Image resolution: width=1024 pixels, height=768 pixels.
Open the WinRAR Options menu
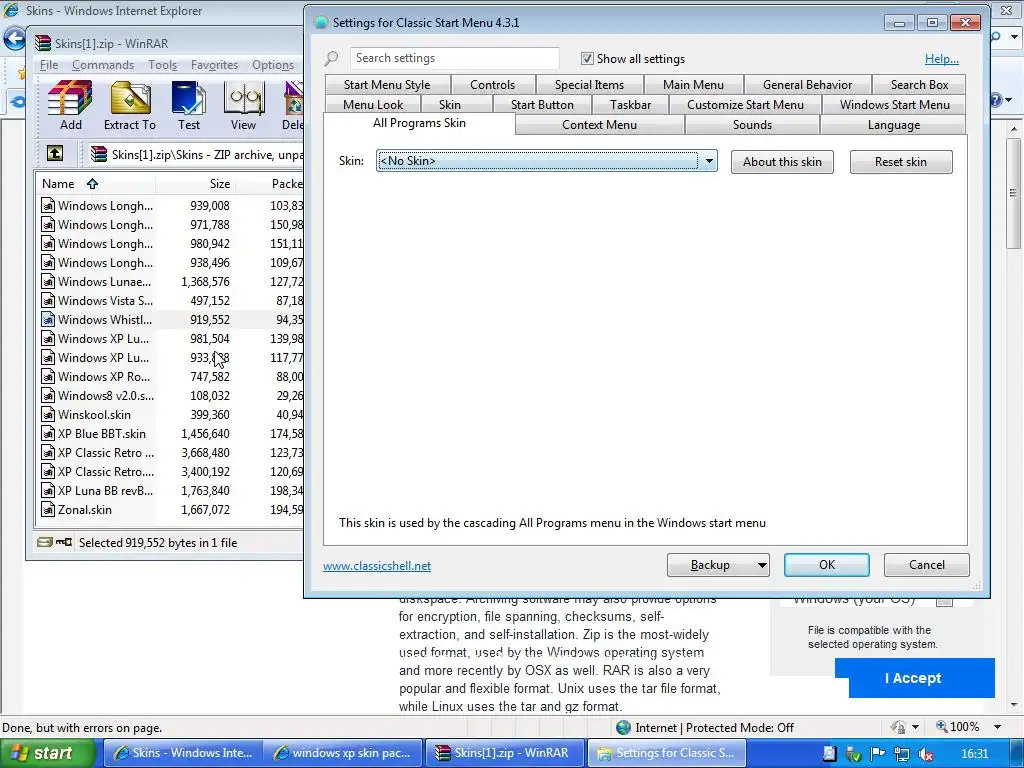pos(273,65)
